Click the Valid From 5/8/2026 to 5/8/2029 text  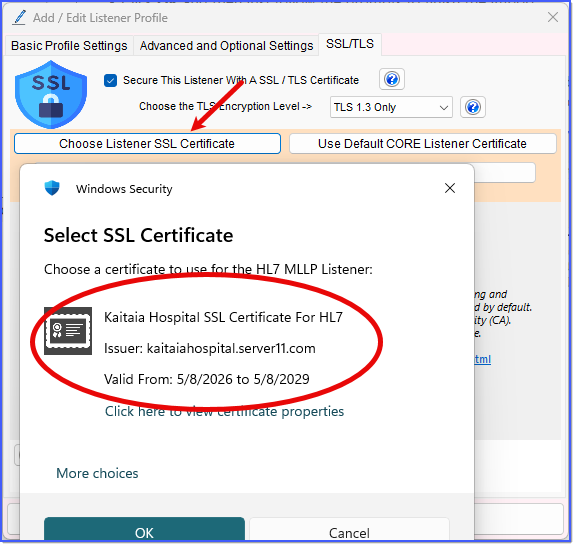(206, 379)
